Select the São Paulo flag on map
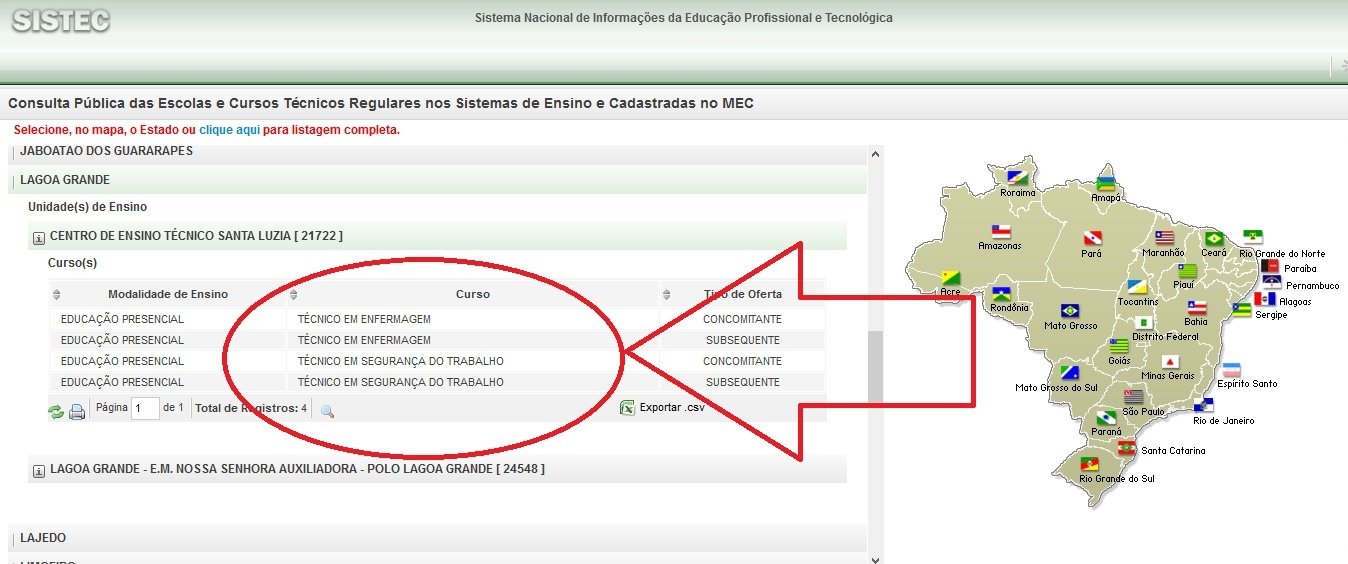 coord(1134,397)
